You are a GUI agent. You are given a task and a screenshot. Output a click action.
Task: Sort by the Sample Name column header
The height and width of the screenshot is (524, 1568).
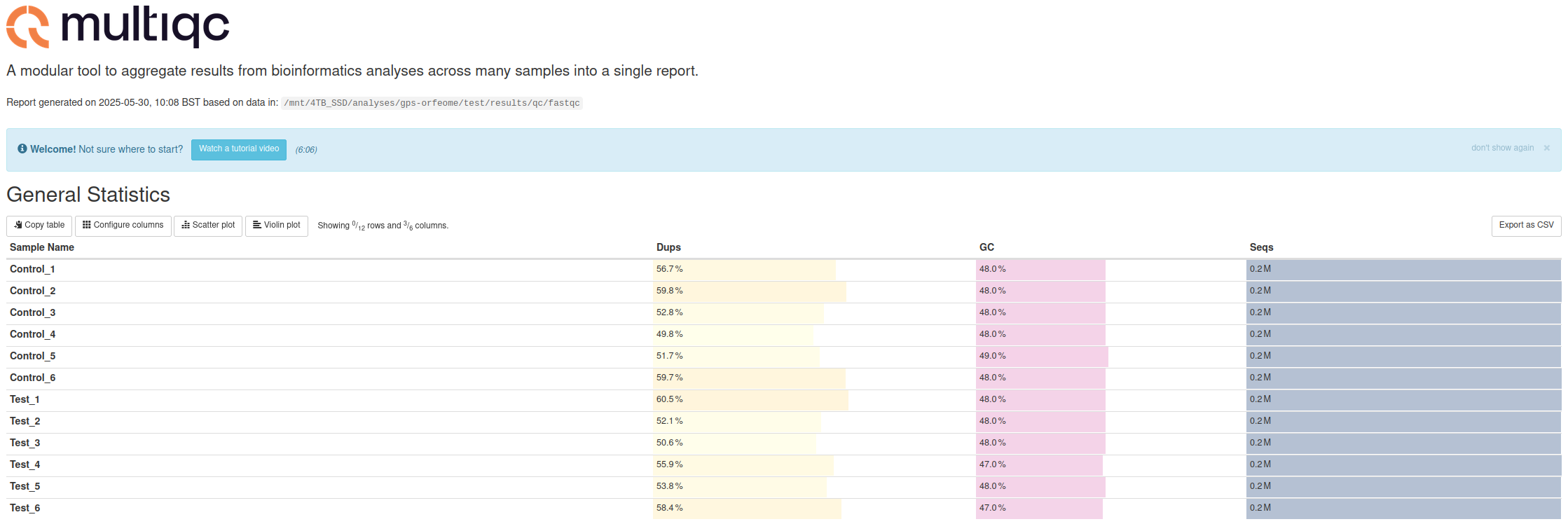[42, 247]
